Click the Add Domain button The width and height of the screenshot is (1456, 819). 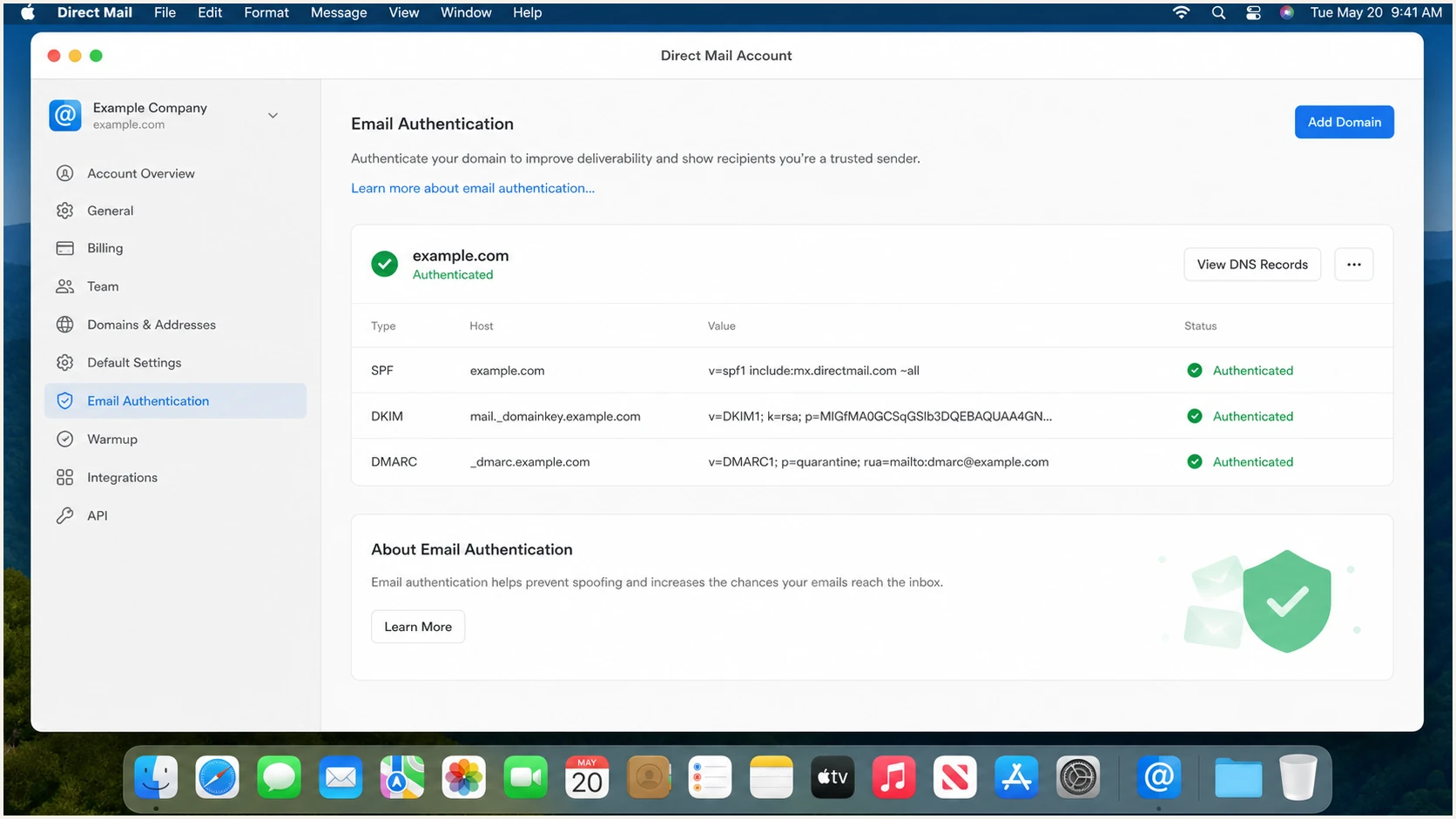[1344, 122]
